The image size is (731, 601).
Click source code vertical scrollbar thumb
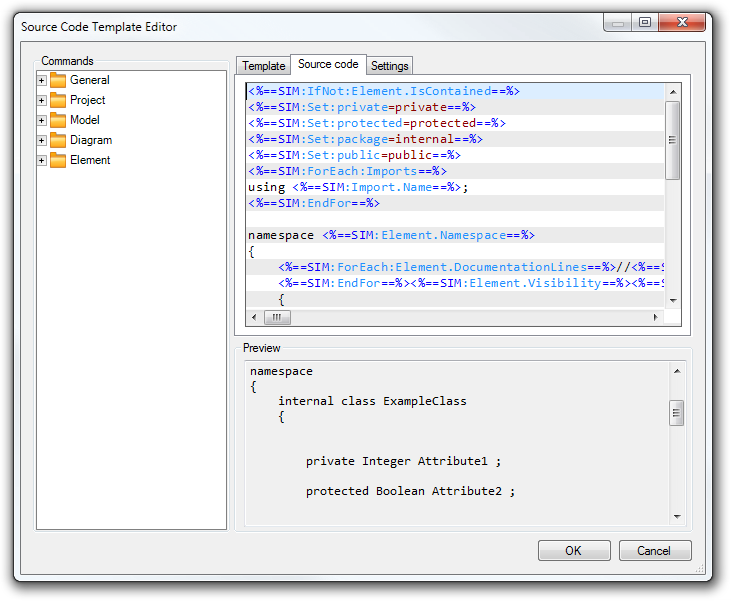673,140
